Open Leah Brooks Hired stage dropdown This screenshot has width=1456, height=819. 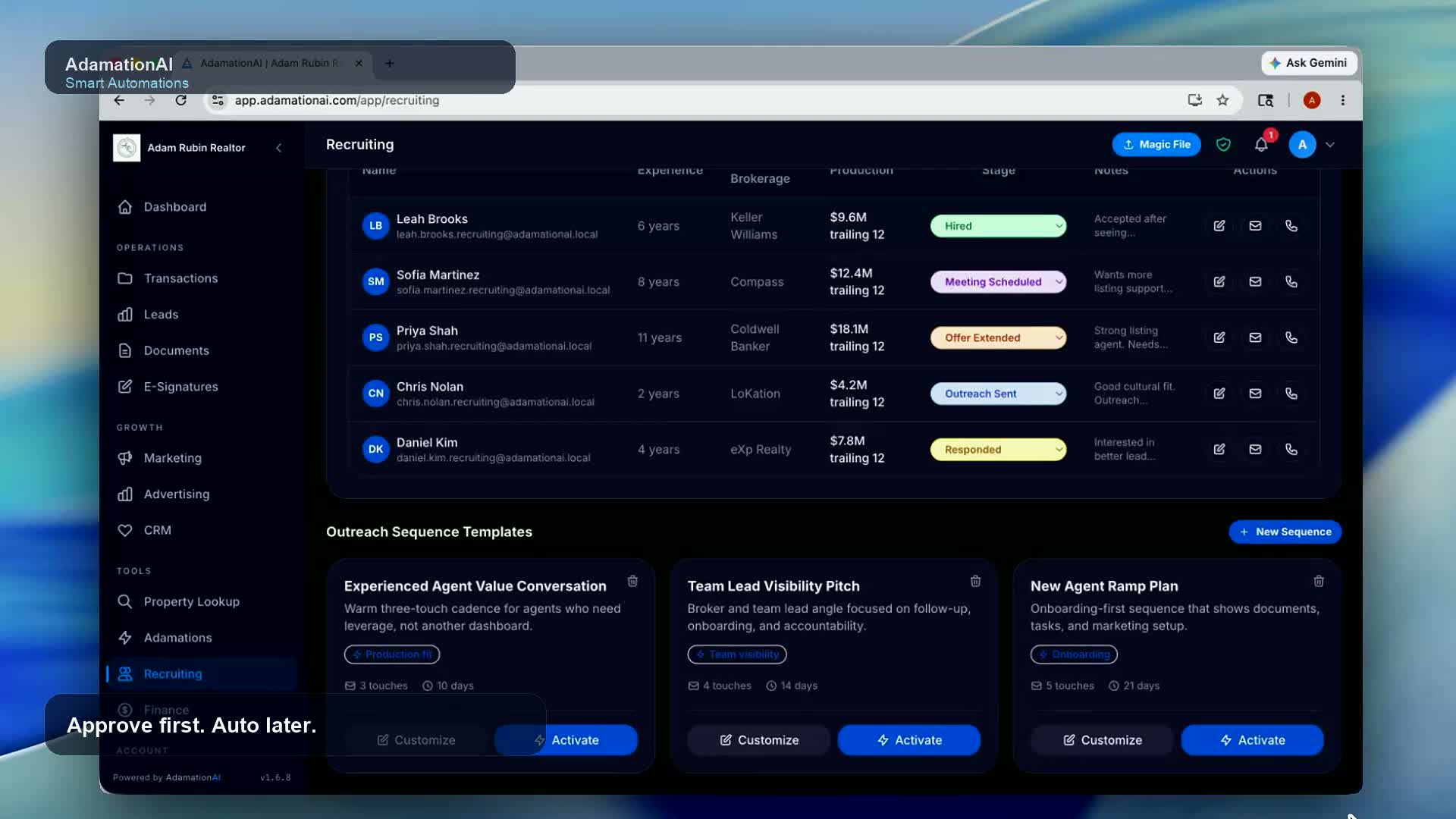[x=998, y=226]
